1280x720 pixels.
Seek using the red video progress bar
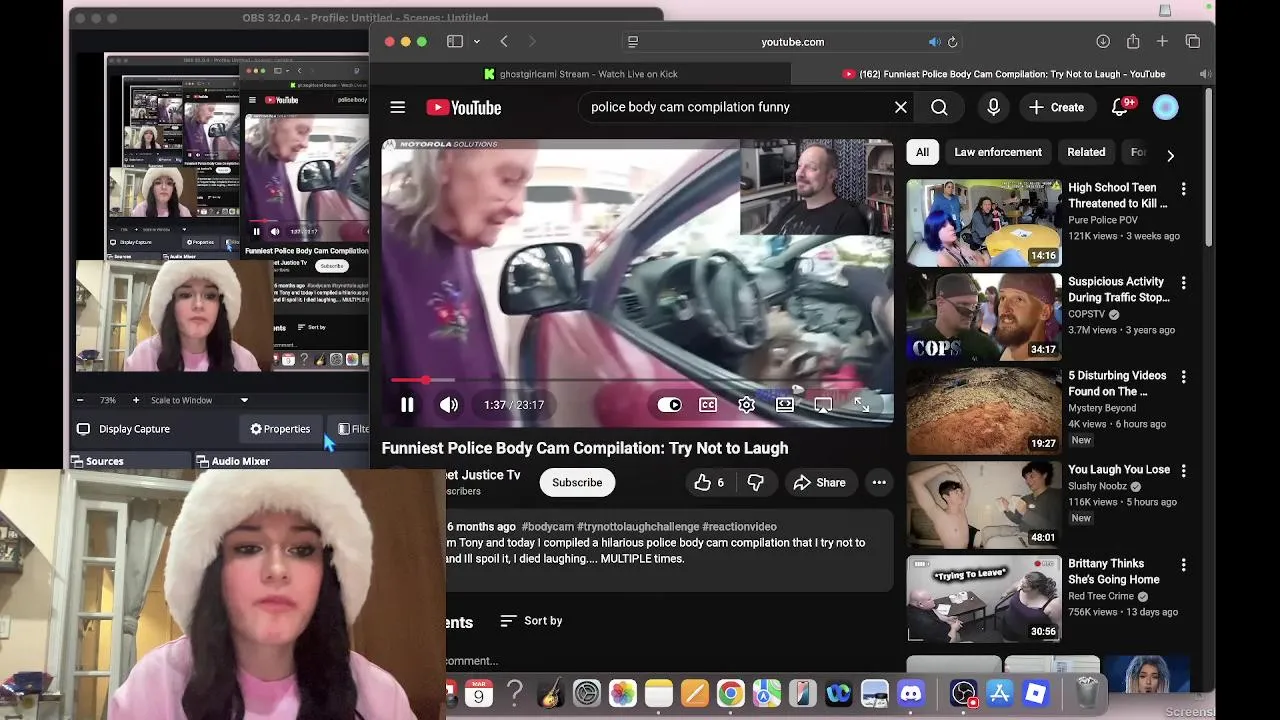636,380
